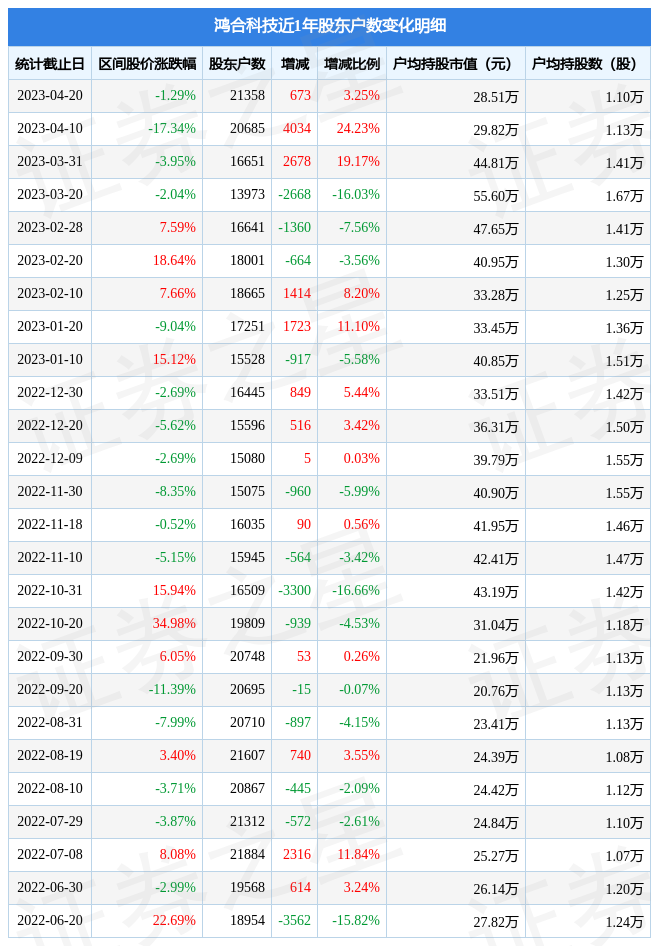
Task: Click the 户均持股数（股） column header
Action: [588, 63]
